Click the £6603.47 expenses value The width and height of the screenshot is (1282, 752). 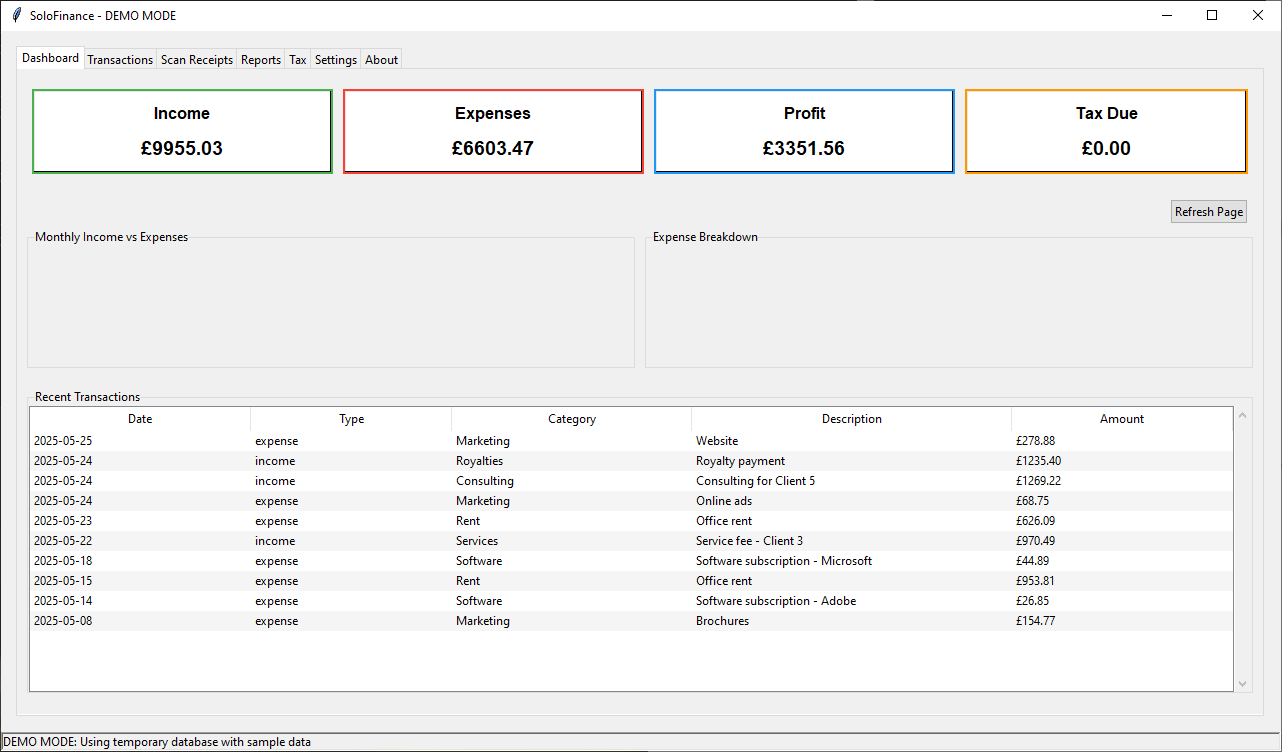(x=493, y=149)
